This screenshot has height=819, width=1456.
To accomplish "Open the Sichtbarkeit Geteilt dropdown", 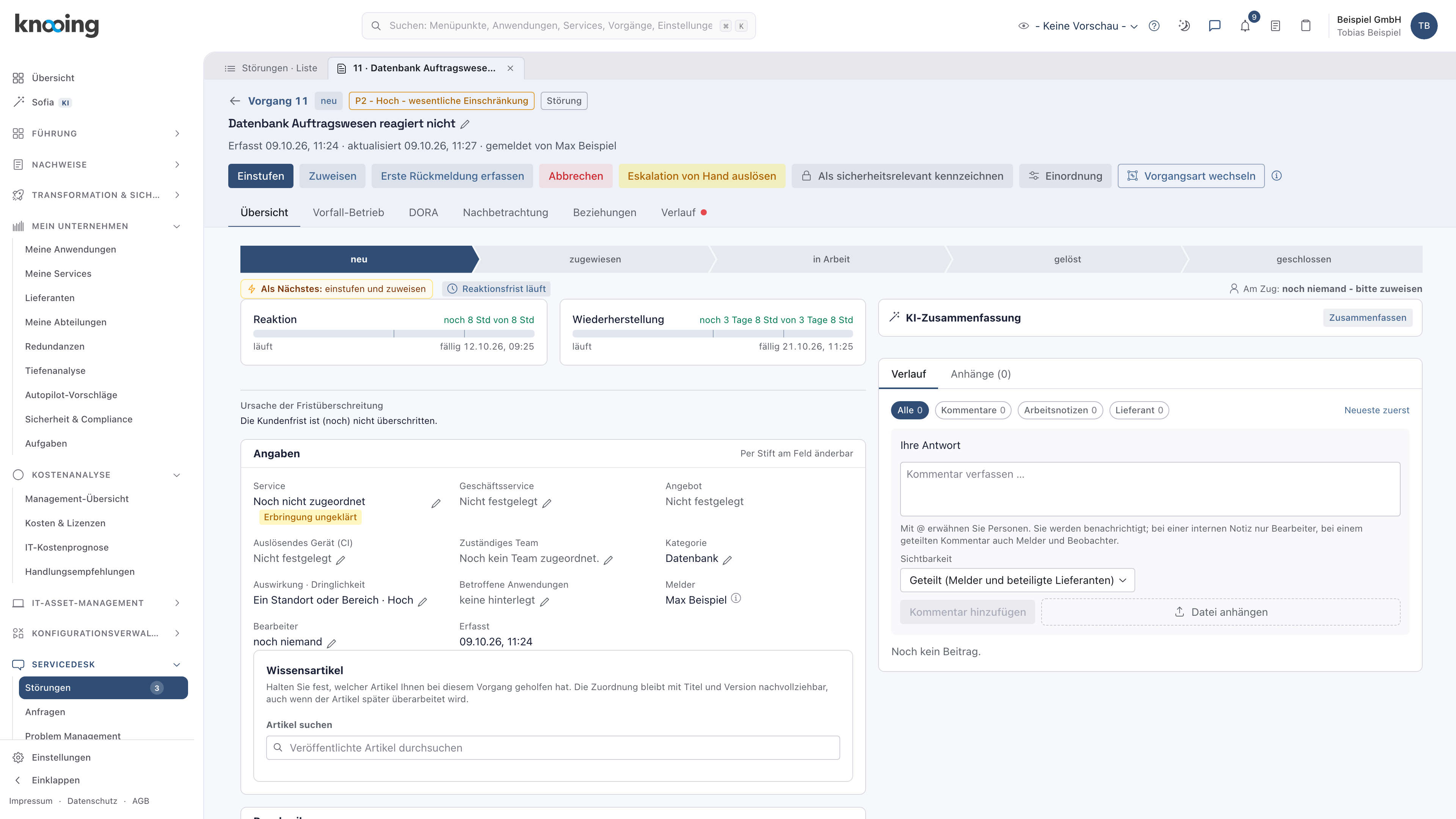I will pyautogui.click(x=1017, y=581).
